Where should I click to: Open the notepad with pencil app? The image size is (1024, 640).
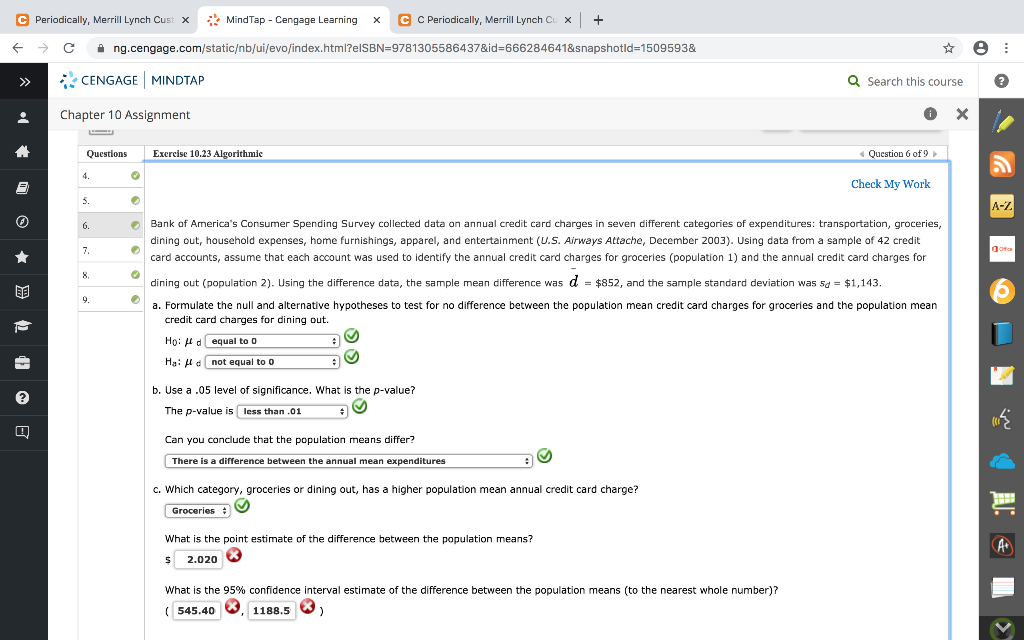point(1002,376)
